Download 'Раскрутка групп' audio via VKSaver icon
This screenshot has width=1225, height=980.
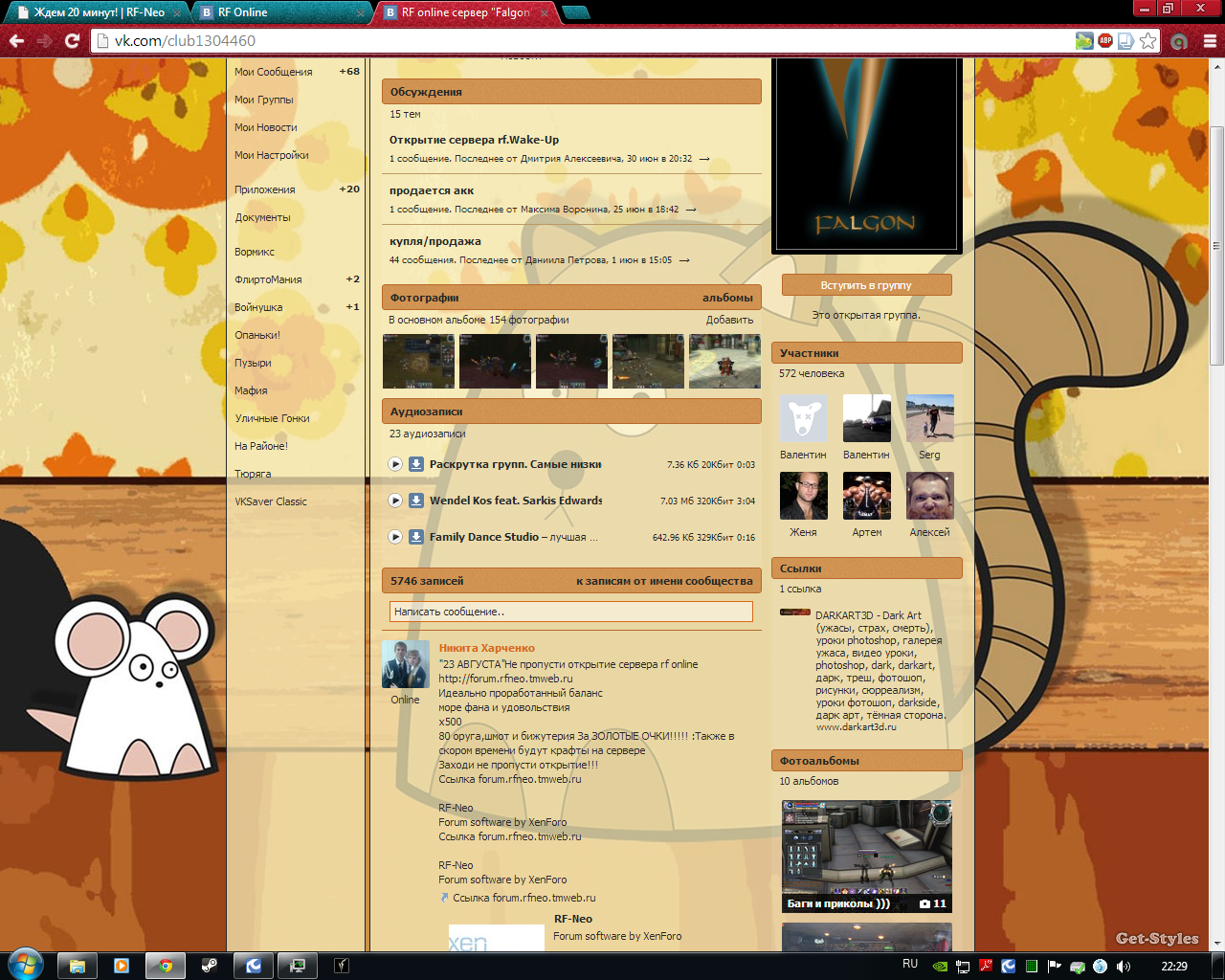tap(416, 464)
